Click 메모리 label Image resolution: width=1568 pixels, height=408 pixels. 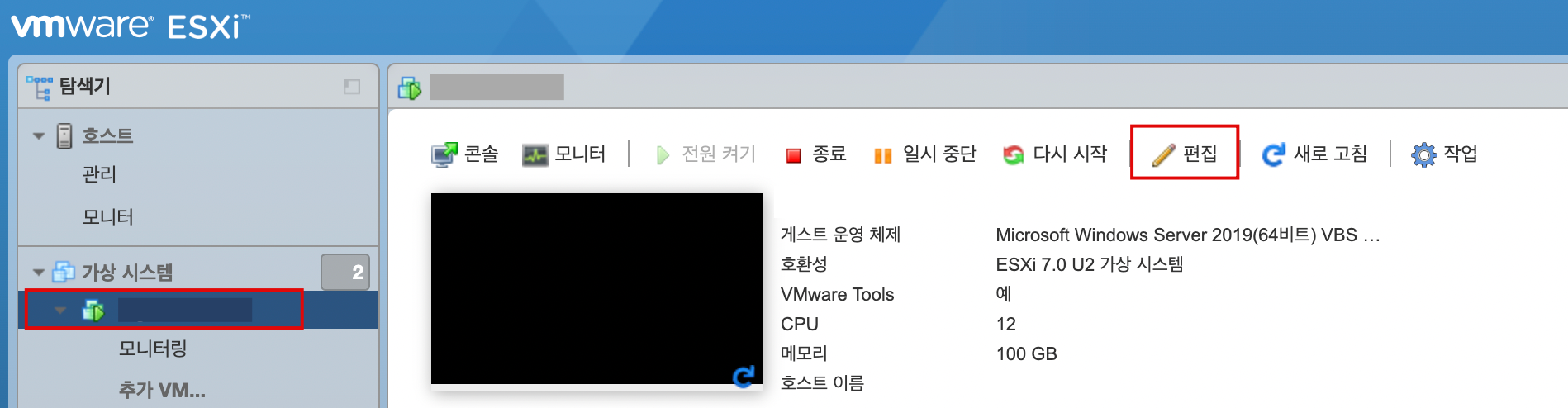click(804, 353)
